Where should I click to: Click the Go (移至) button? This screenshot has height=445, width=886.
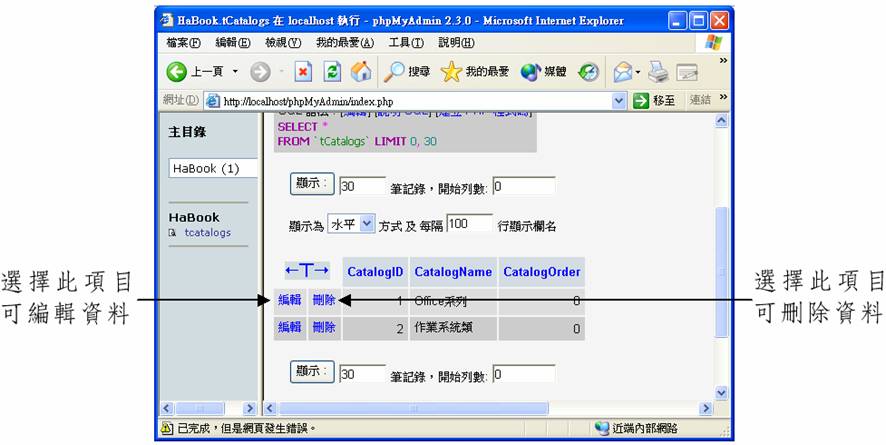654,101
